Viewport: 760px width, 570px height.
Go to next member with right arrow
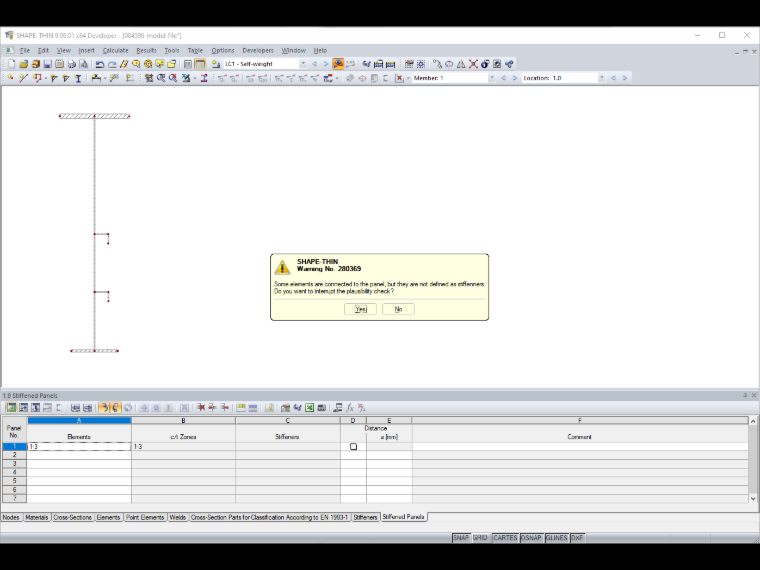(515, 78)
